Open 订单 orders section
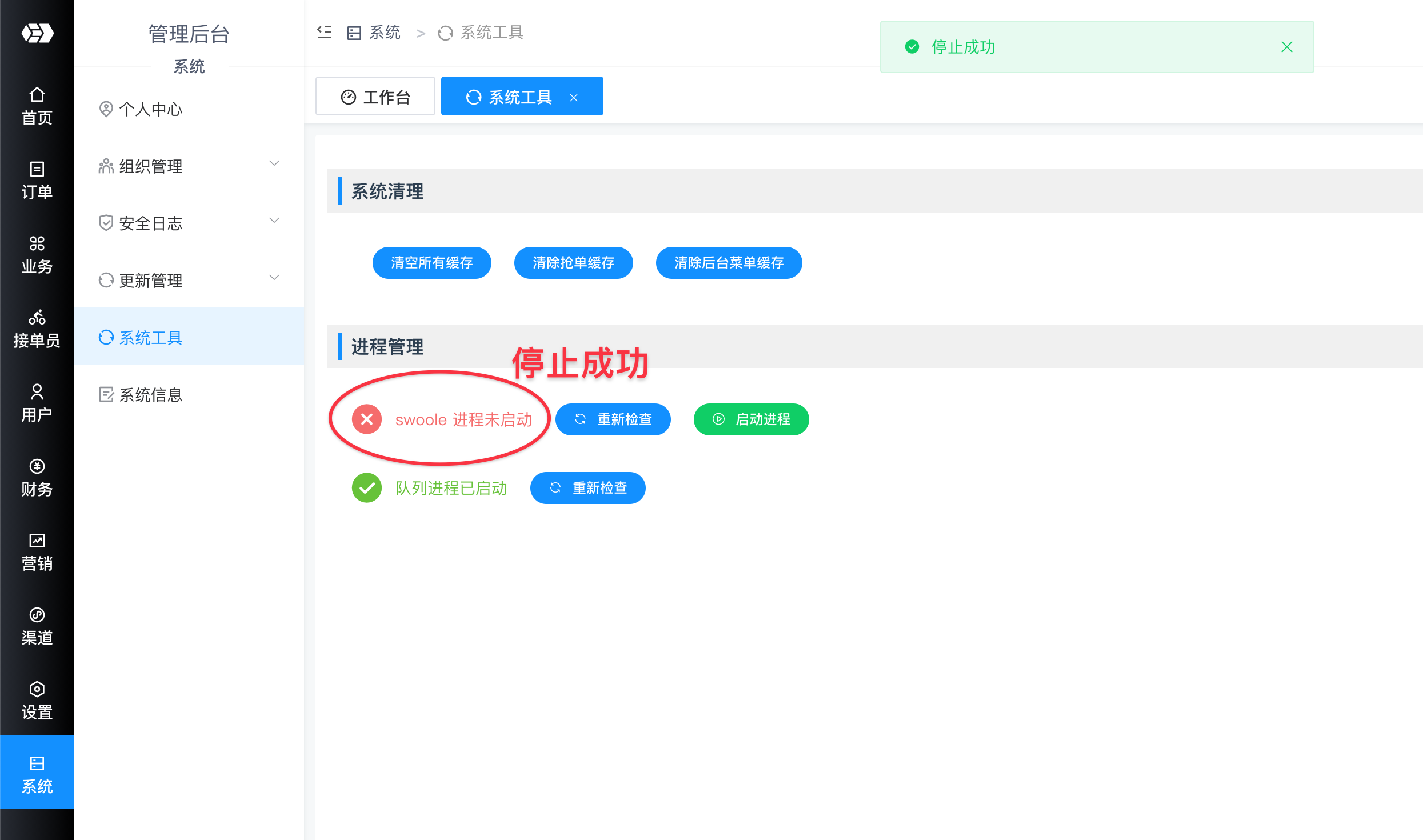The height and width of the screenshot is (840, 1423). point(37,181)
